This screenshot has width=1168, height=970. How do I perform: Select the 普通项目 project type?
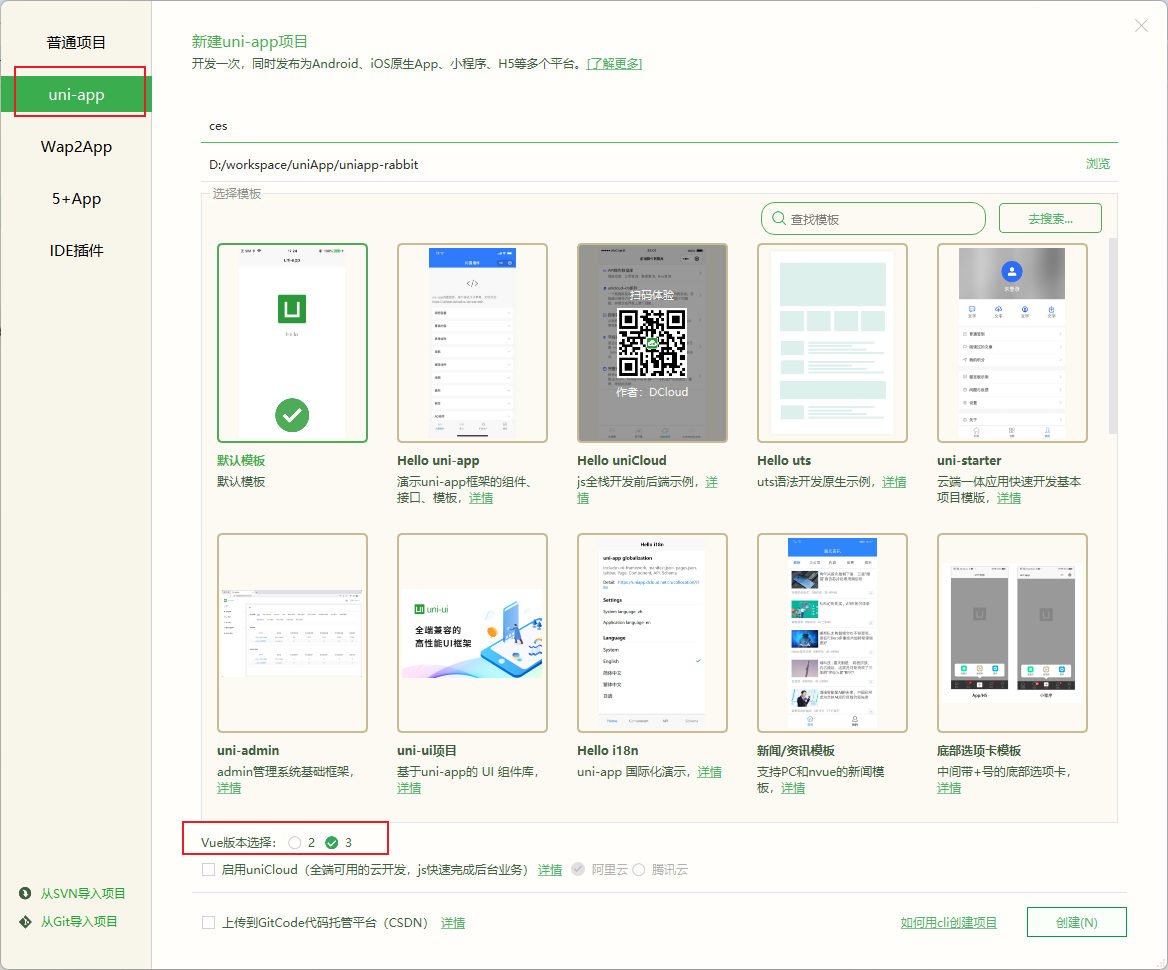point(76,42)
